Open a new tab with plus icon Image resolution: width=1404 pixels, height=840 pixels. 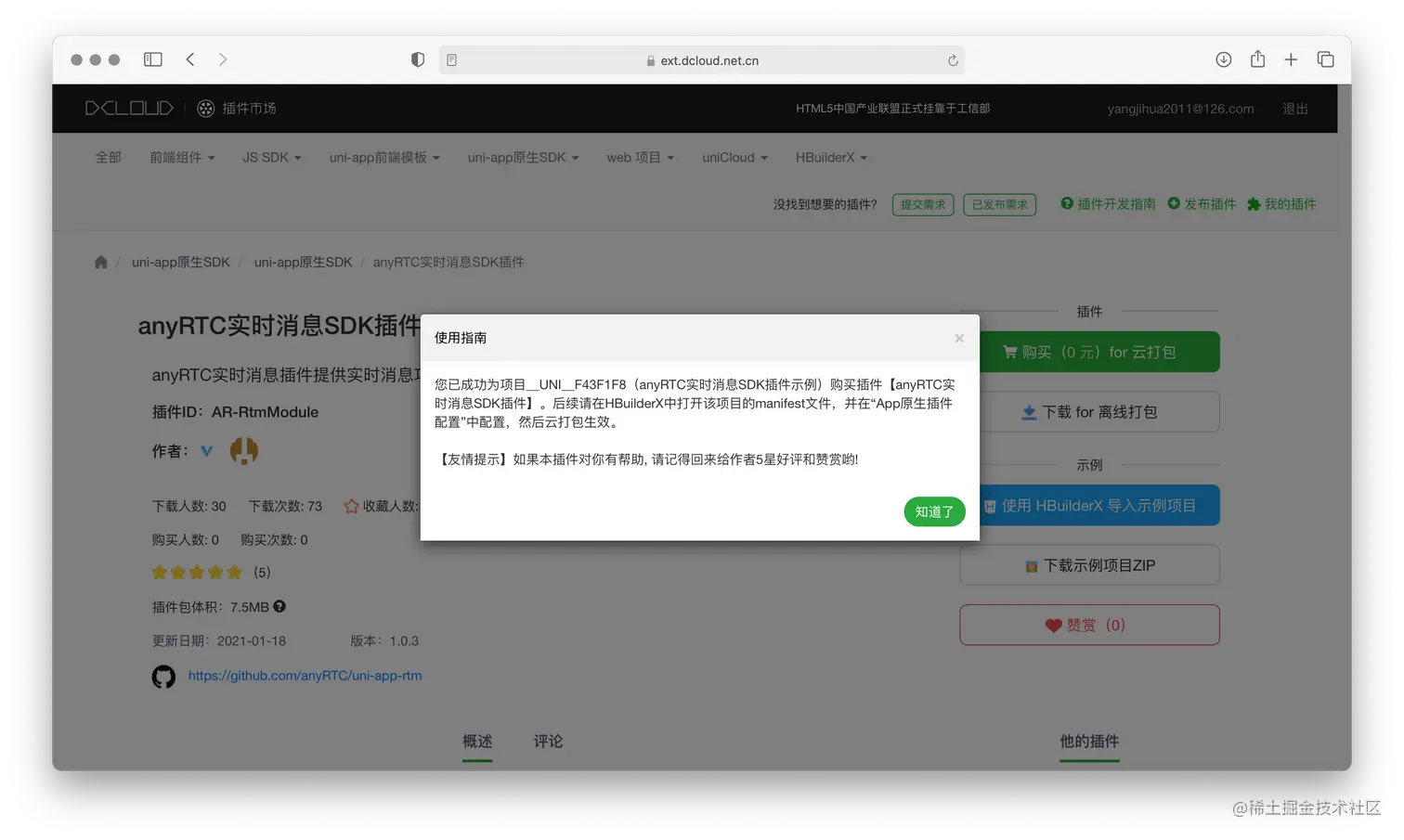[x=1291, y=59]
